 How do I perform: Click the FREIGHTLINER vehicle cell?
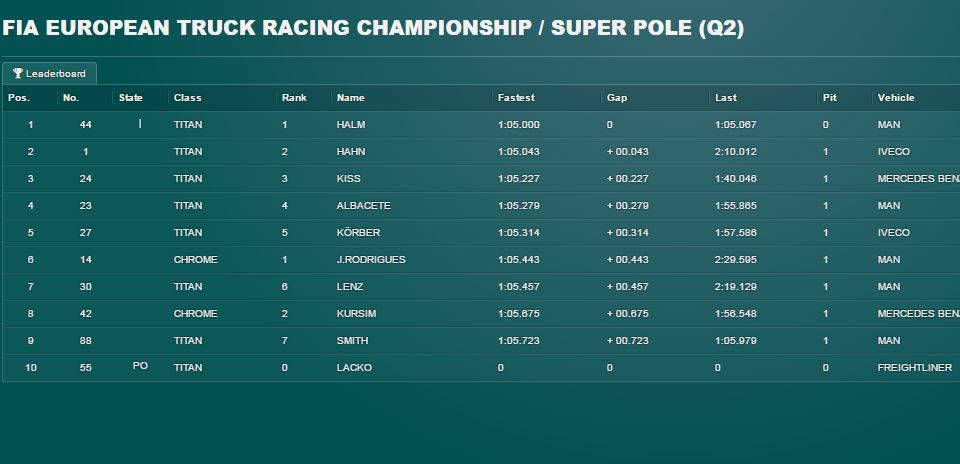(x=915, y=367)
